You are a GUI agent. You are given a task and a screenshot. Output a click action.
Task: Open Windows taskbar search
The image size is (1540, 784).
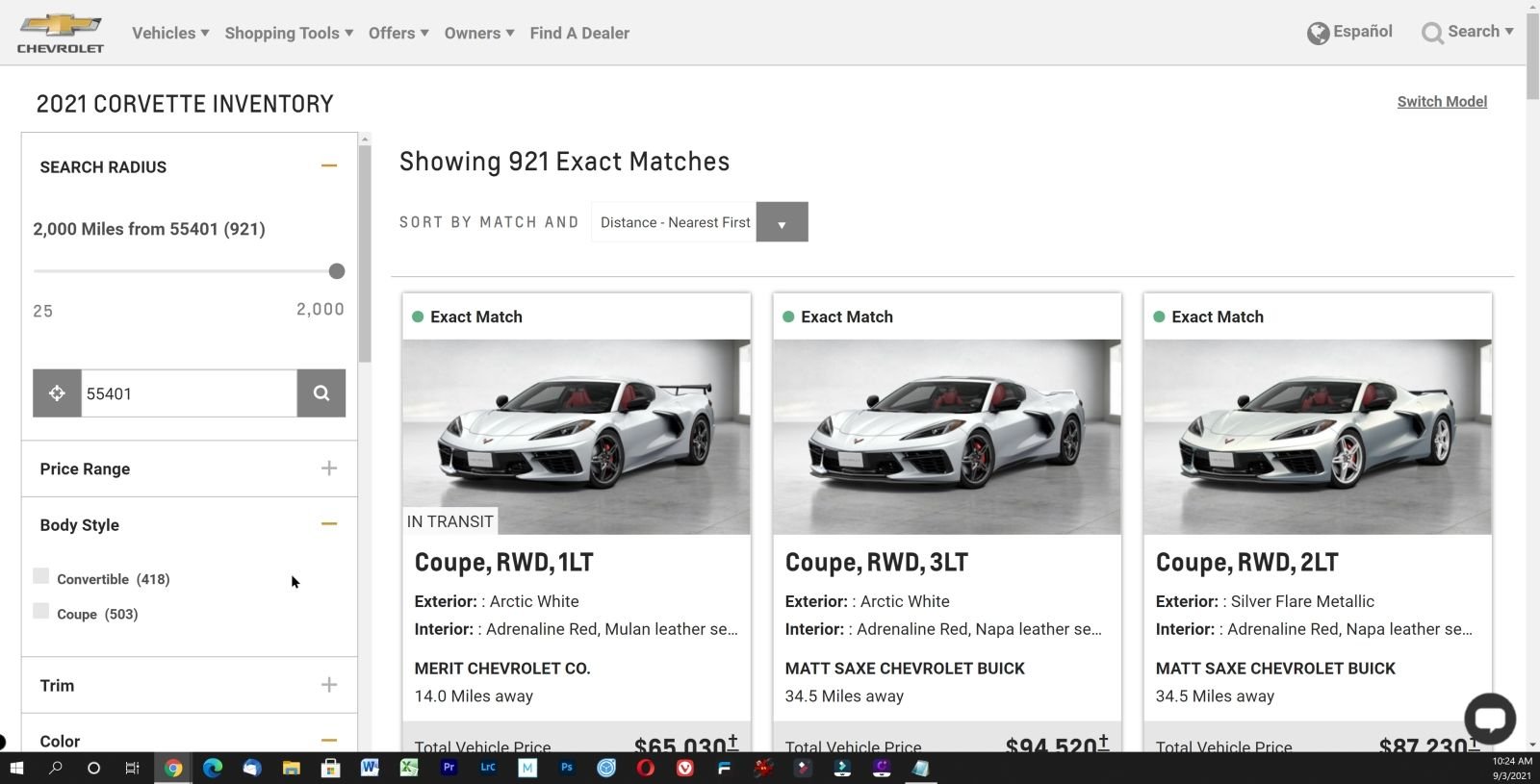click(56, 768)
